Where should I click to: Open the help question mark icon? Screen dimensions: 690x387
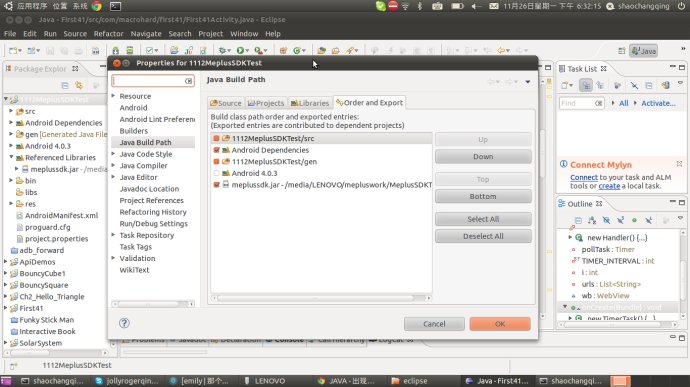tap(124, 323)
